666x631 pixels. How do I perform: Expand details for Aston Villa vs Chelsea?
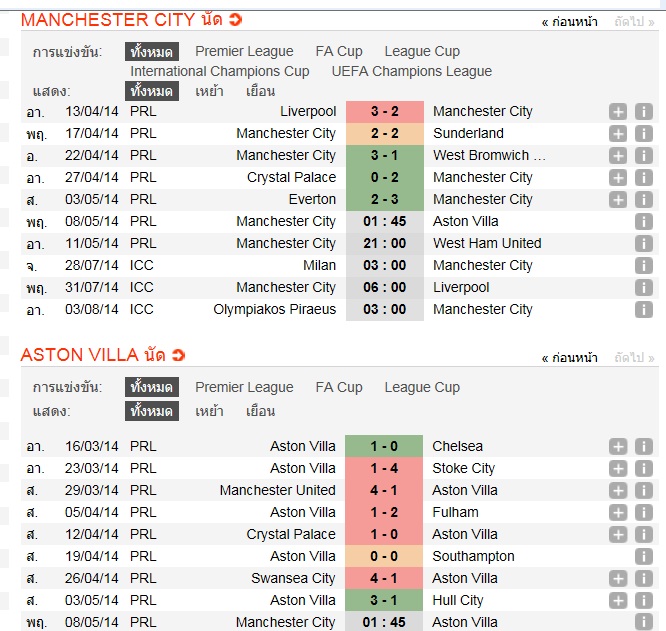(x=618, y=447)
